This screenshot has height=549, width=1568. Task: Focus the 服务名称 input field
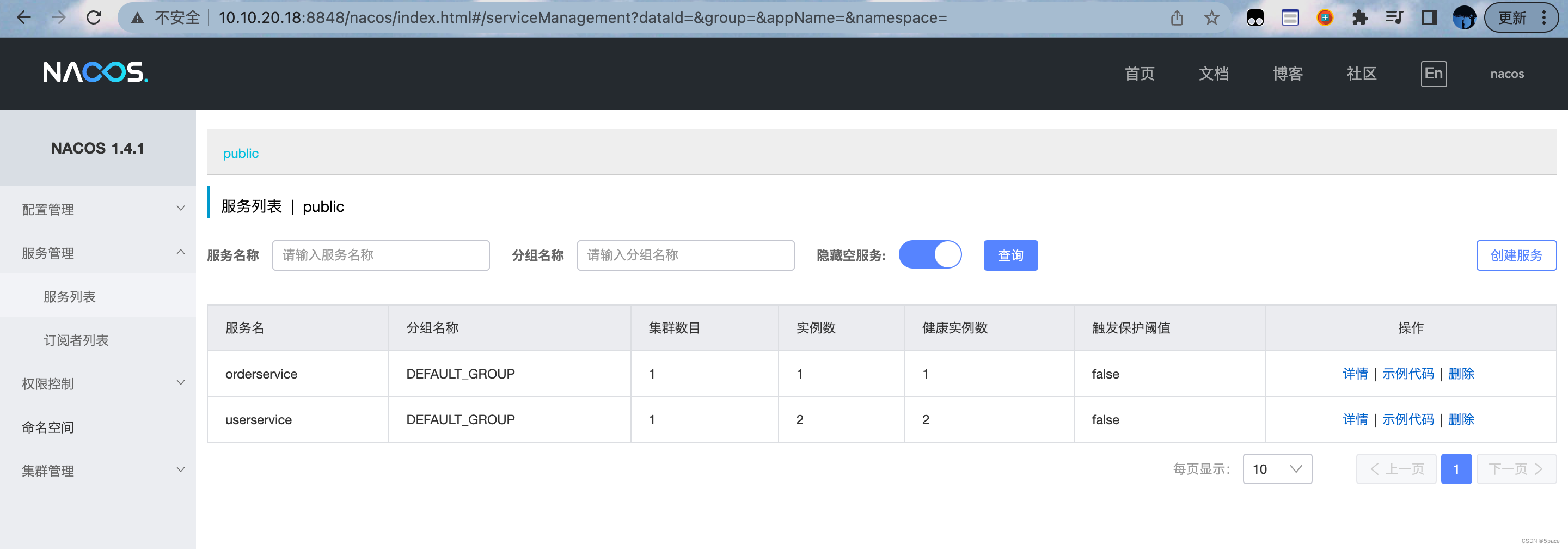coord(381,255)
